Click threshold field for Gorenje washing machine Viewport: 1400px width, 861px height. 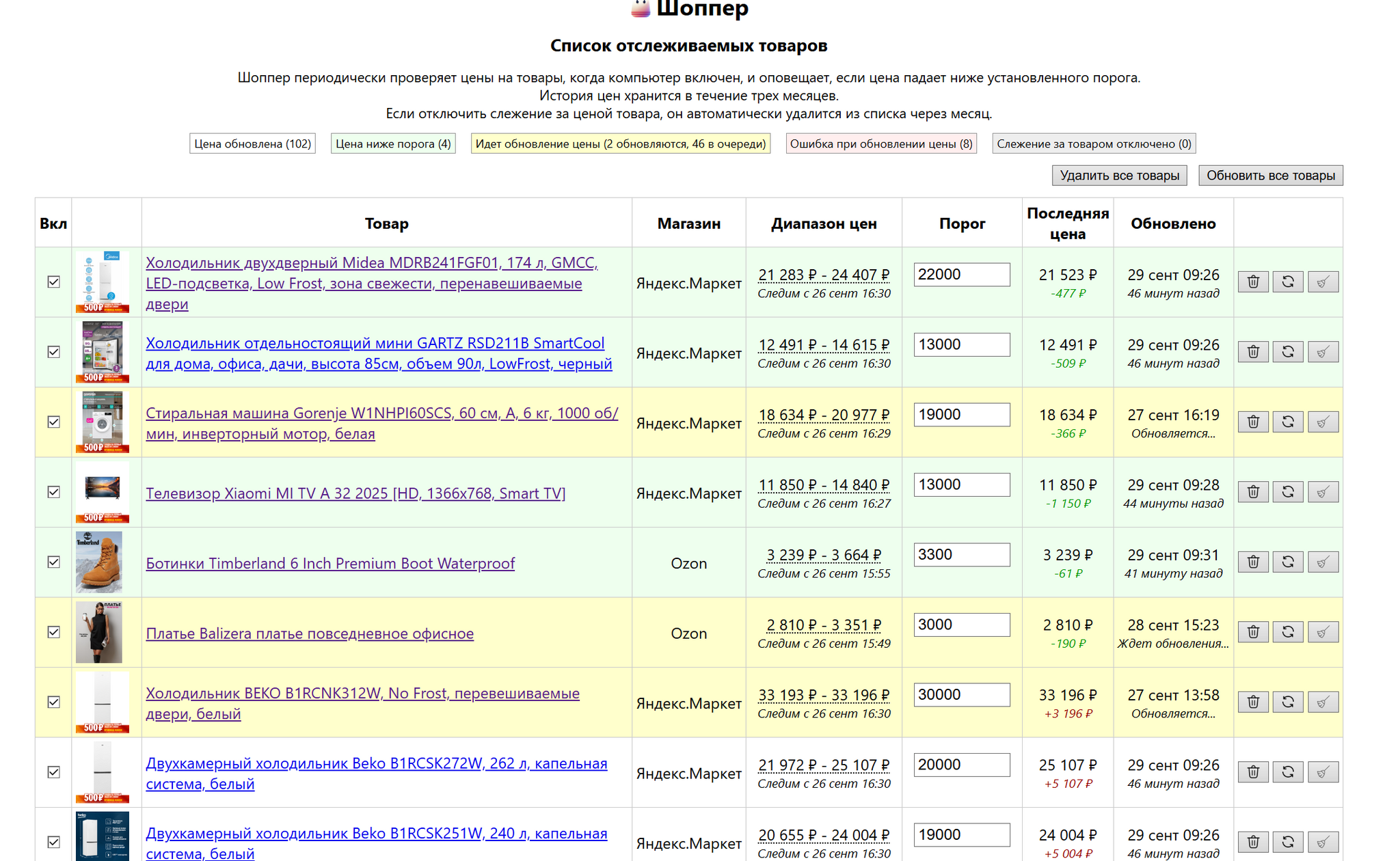point(961,415)
